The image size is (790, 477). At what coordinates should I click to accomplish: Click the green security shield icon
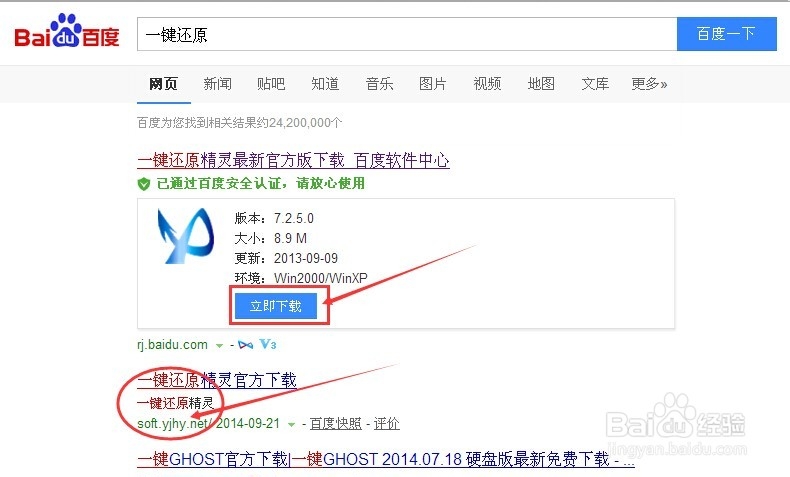pyautogui.click(x=144, y=184)
